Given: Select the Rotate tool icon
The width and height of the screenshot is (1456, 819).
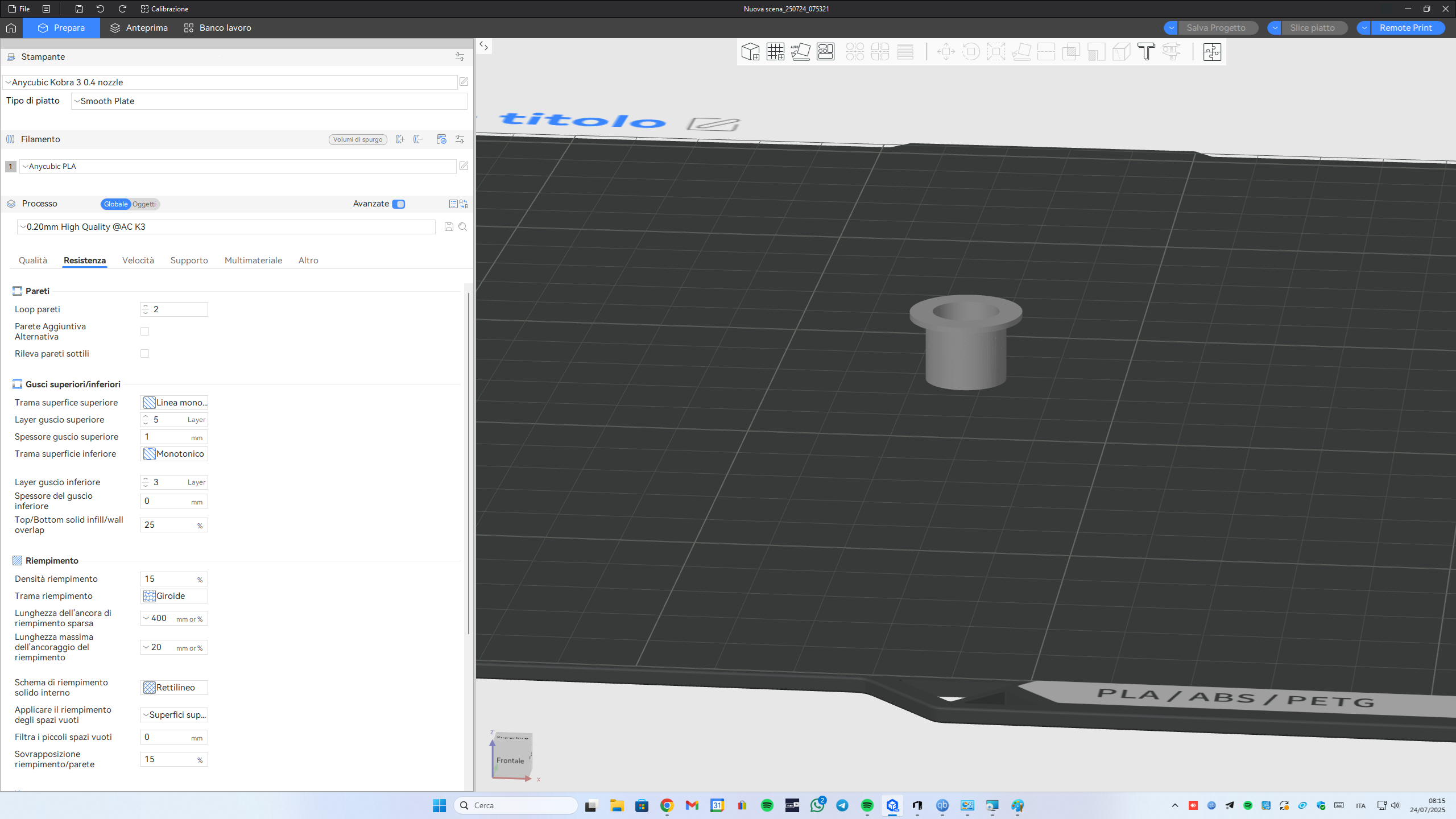Looking at the screenshot, I should [x=971, y=52].
